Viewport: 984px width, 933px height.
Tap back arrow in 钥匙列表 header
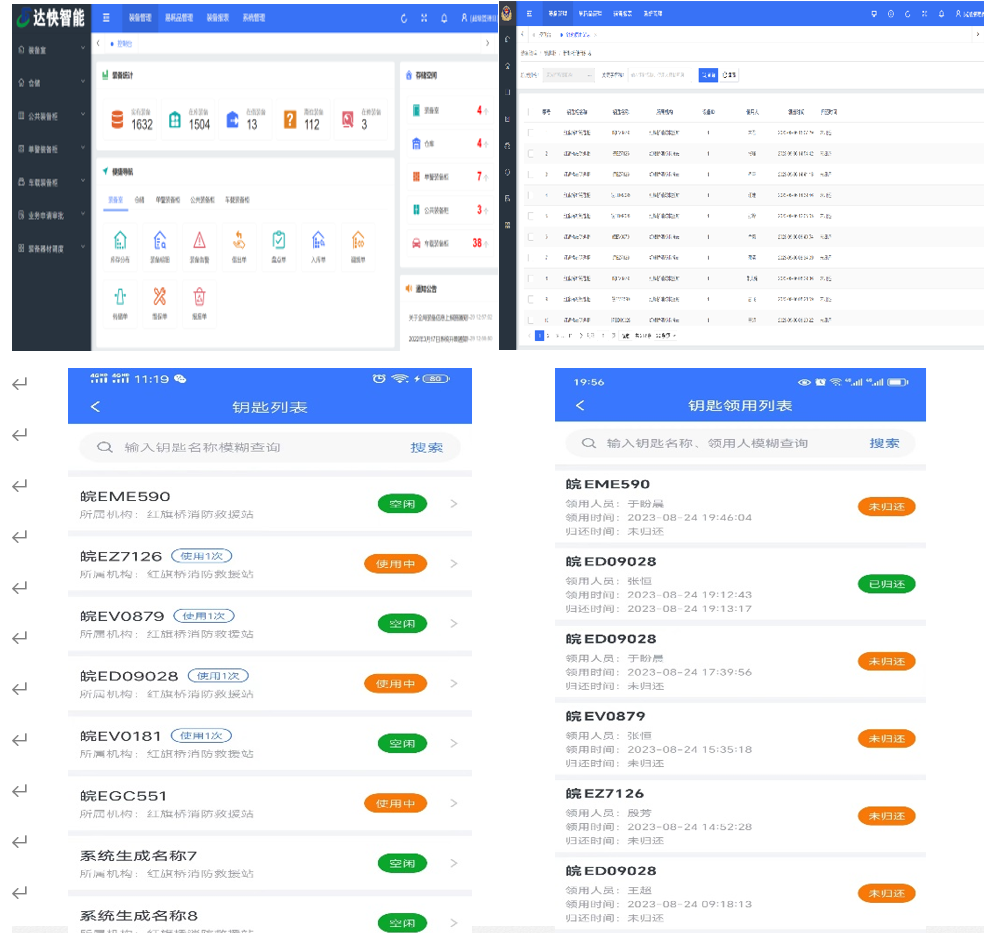coord(96,407)
